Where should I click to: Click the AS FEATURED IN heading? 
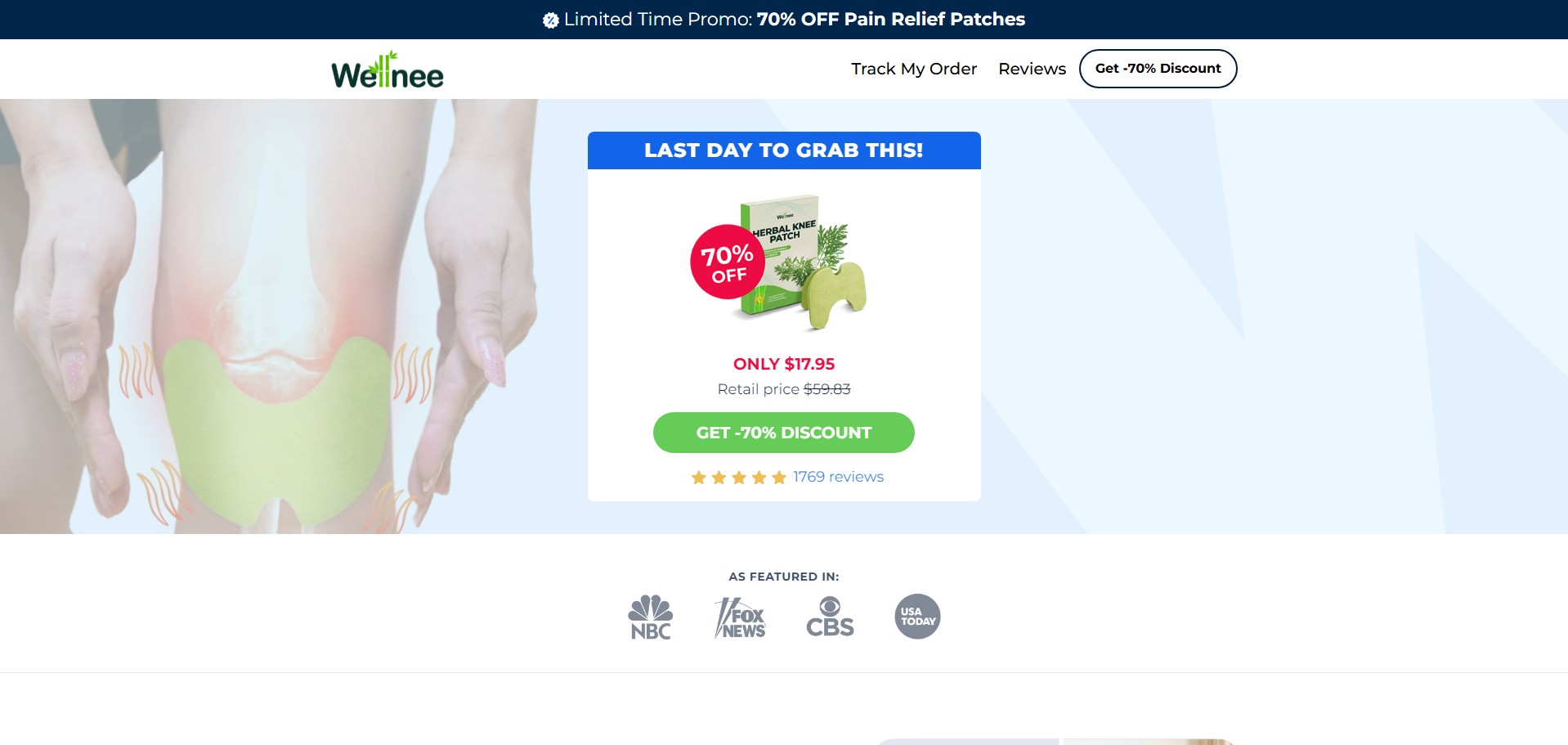tap(783, 577)
